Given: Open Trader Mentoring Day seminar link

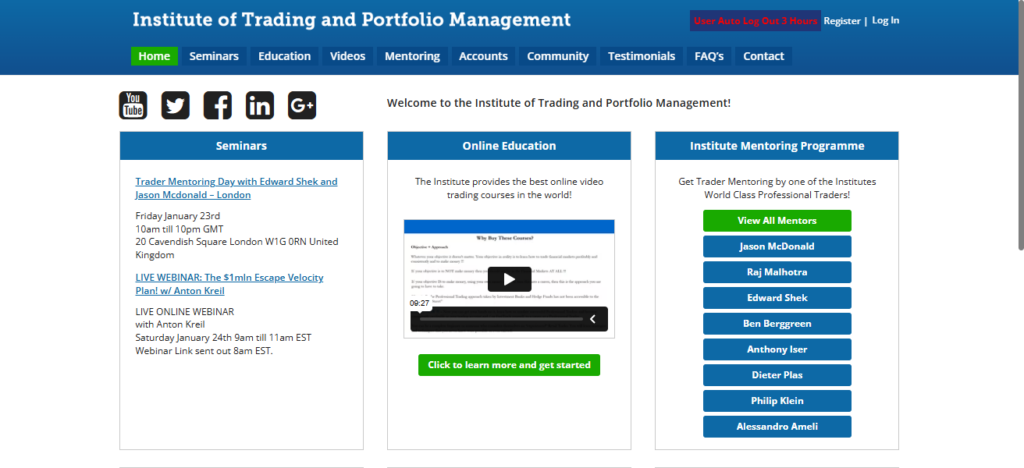Looking at the screenshot, I should pyautogui.click(x=236, y=188).
